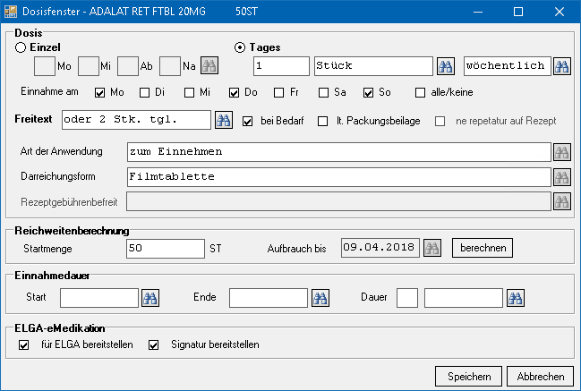Click the Ende date input field
This screenshot has height=391, width=581.
coord(268,298)
